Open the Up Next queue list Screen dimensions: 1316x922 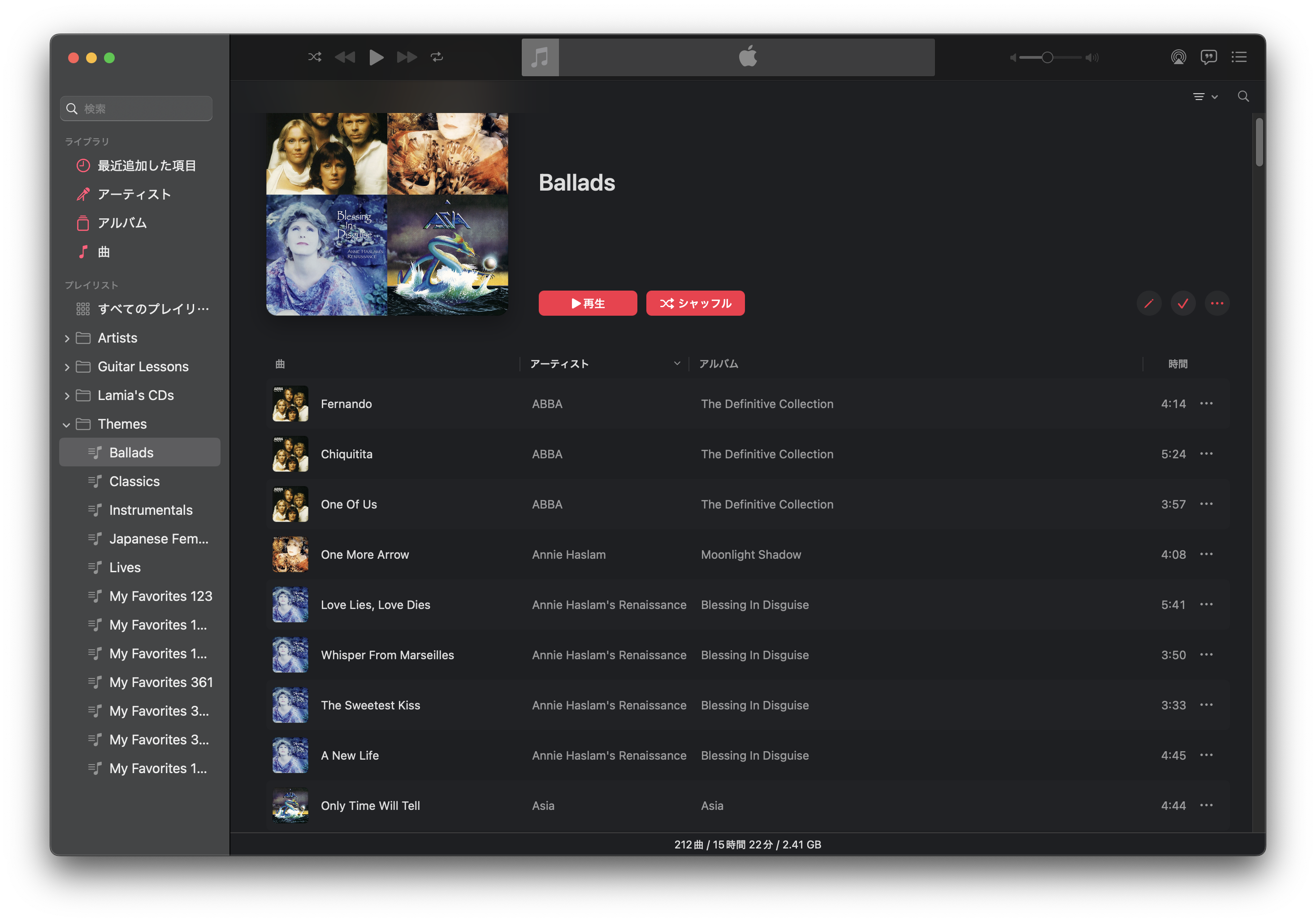tap(1238, 57)
